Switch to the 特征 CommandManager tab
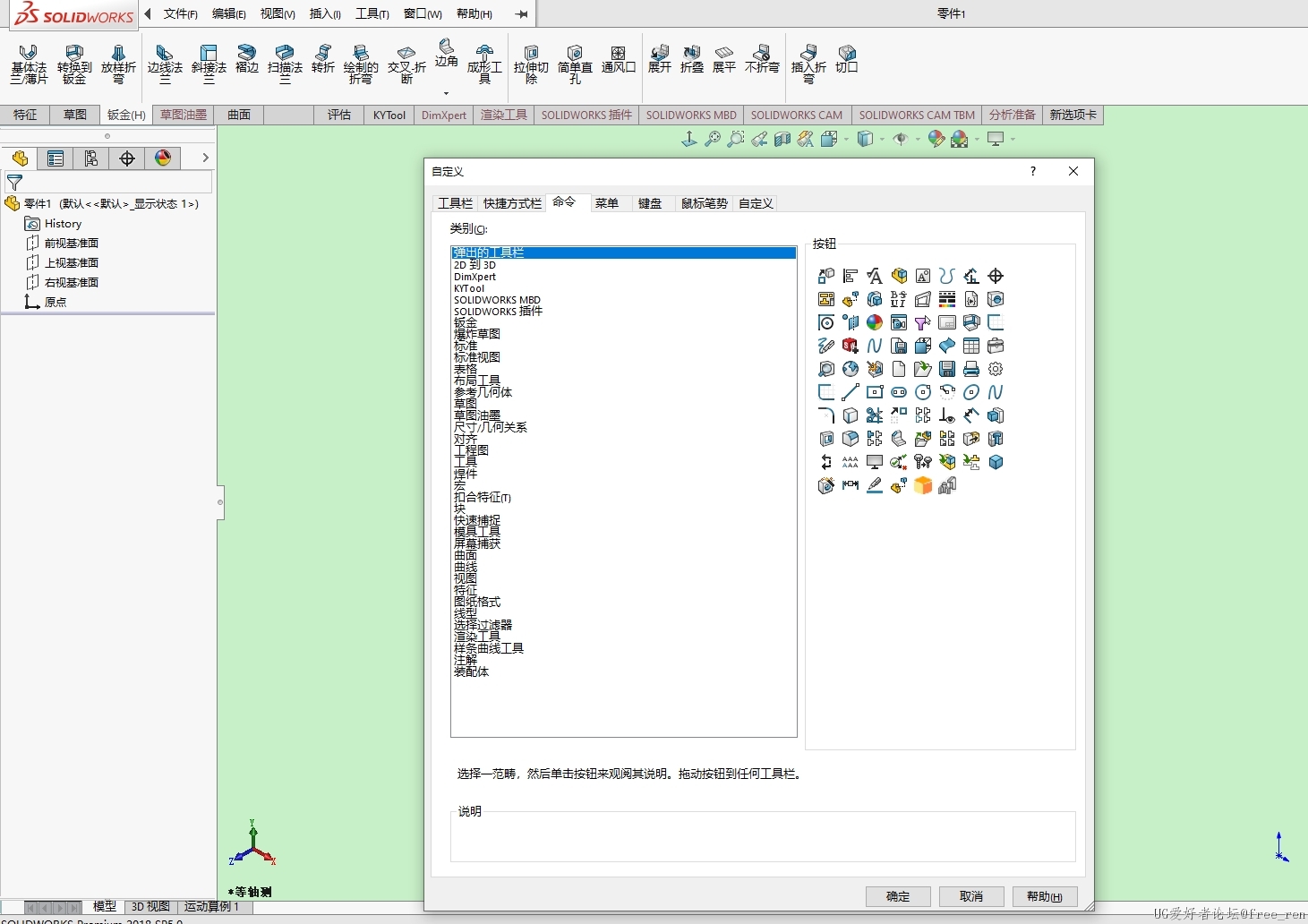Screen dimensions: 1308x924 coord(25,115)
